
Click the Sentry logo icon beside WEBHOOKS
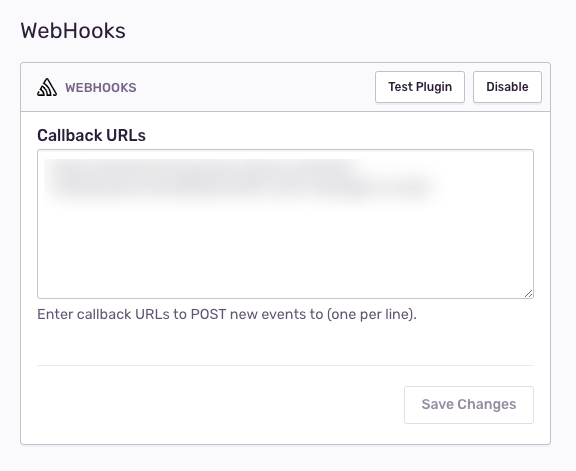(47, 87)
